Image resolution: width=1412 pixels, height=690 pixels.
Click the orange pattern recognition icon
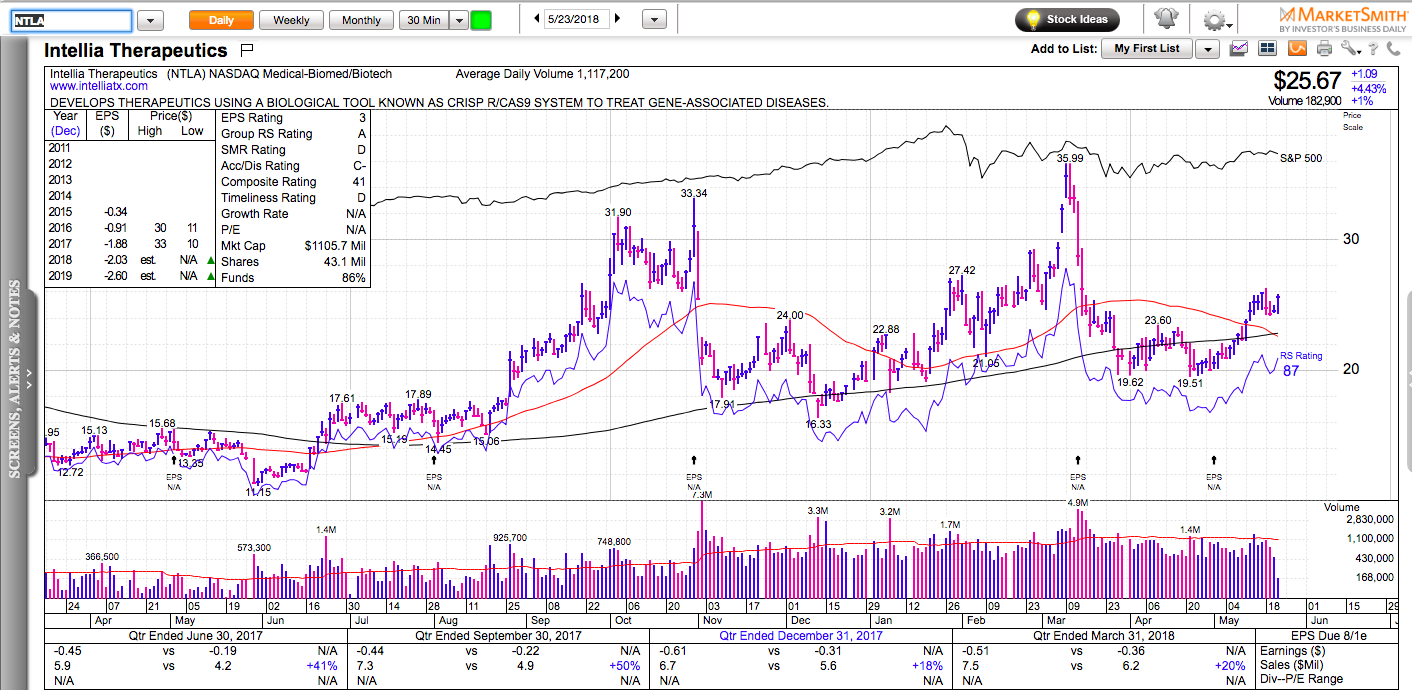tap(1297, 48)
